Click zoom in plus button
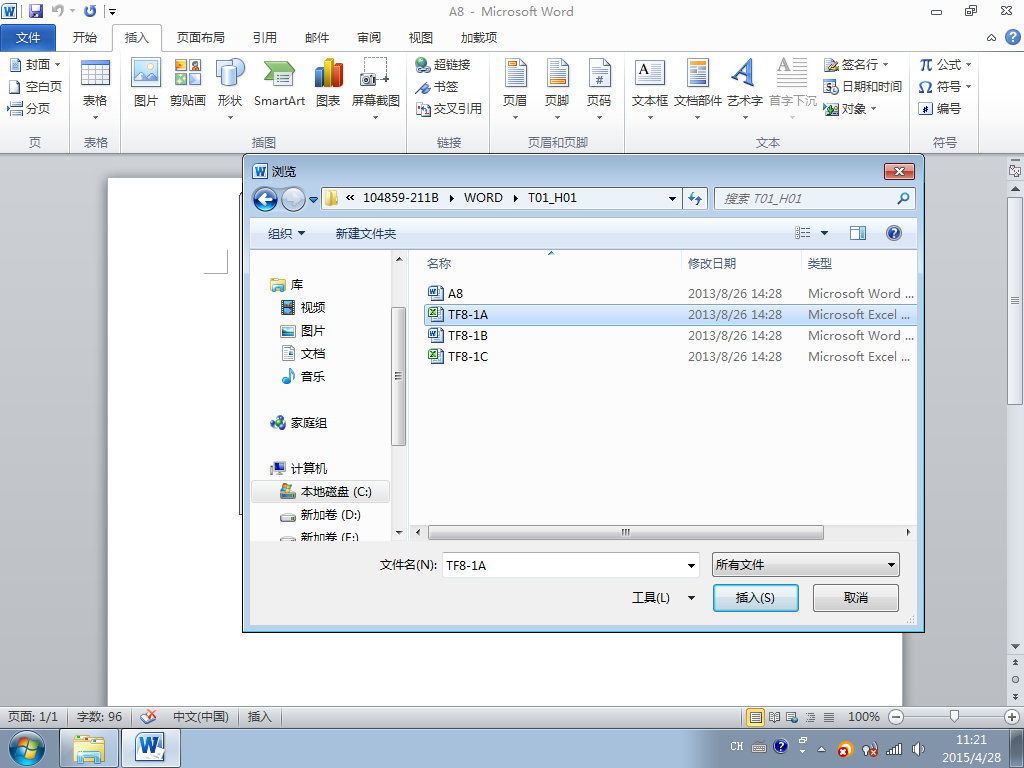The height and width of the screenshot is (768, 1024). [1012, 717]
